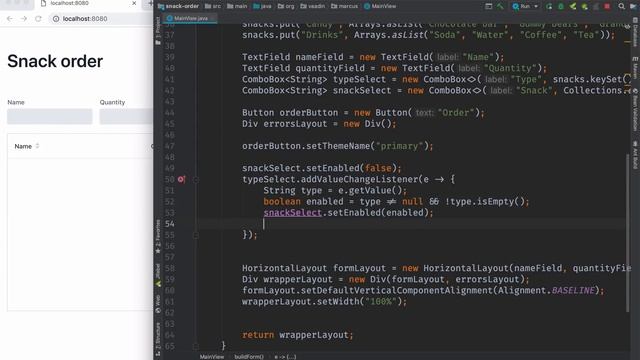640x360 pixels.
Task: Open the JRebel tool window
Action: pyautogui.click(x=158, y=275)
